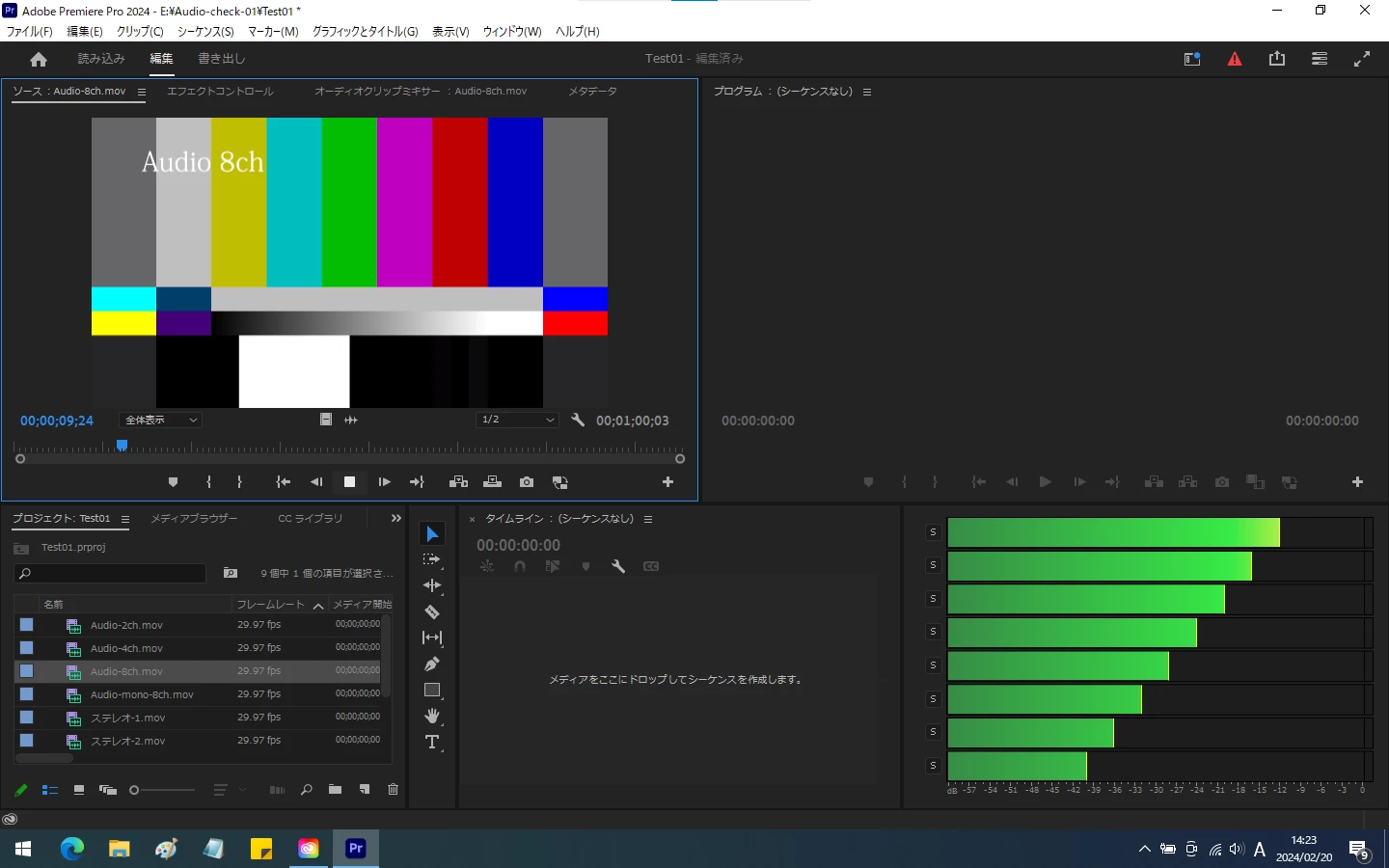Solo the first audio meter channel
Image resolution: width=1389 pixels, height=868 pixels.
click(x=933, y=532)
